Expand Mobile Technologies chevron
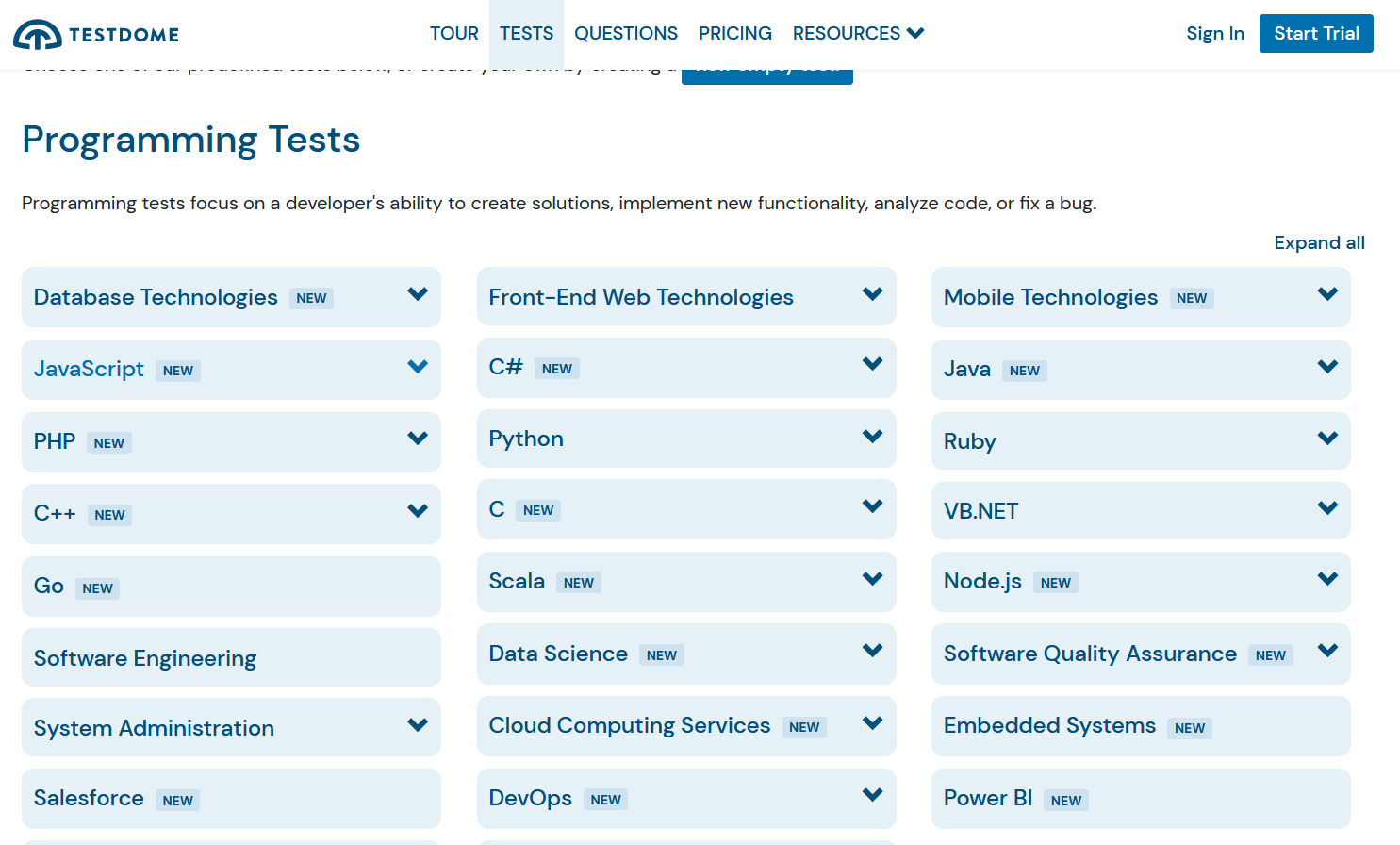Viewport: 1400px width, 845px height. pos(1327,294)
